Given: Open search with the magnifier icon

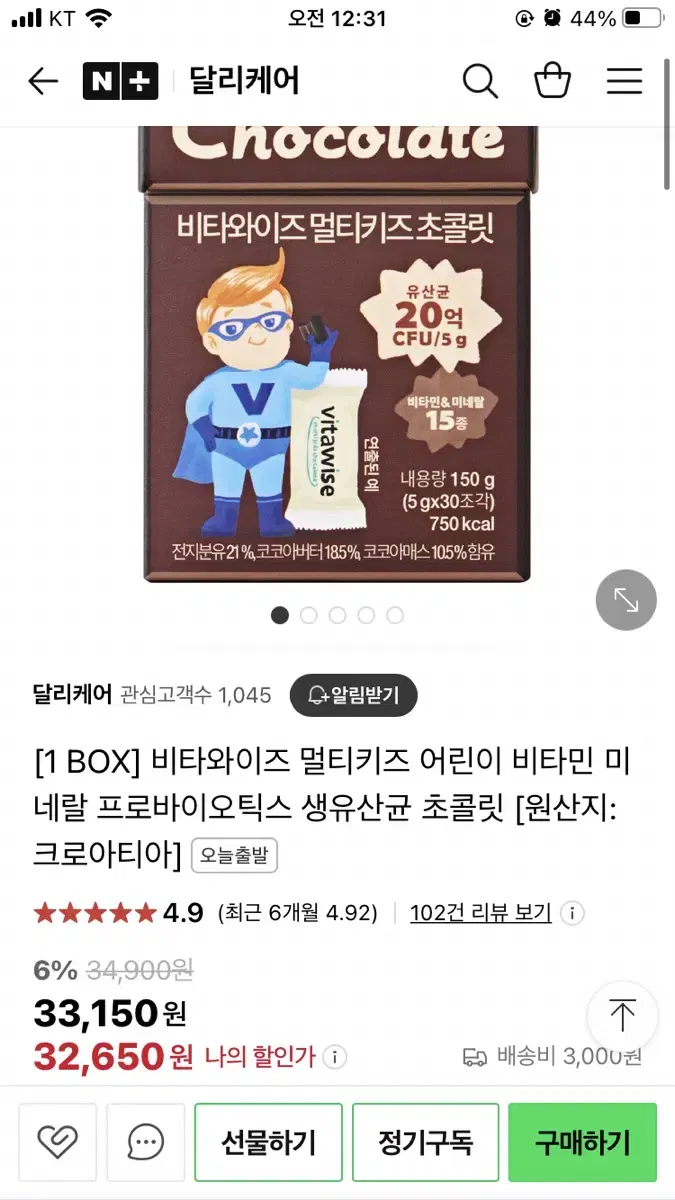Looking at the screenshot, I should point(480,81).
